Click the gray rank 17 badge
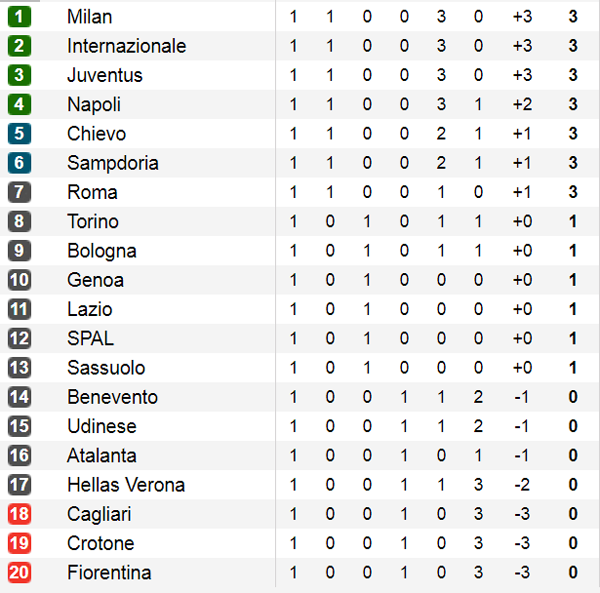600x593 pixels. [19, 485]
